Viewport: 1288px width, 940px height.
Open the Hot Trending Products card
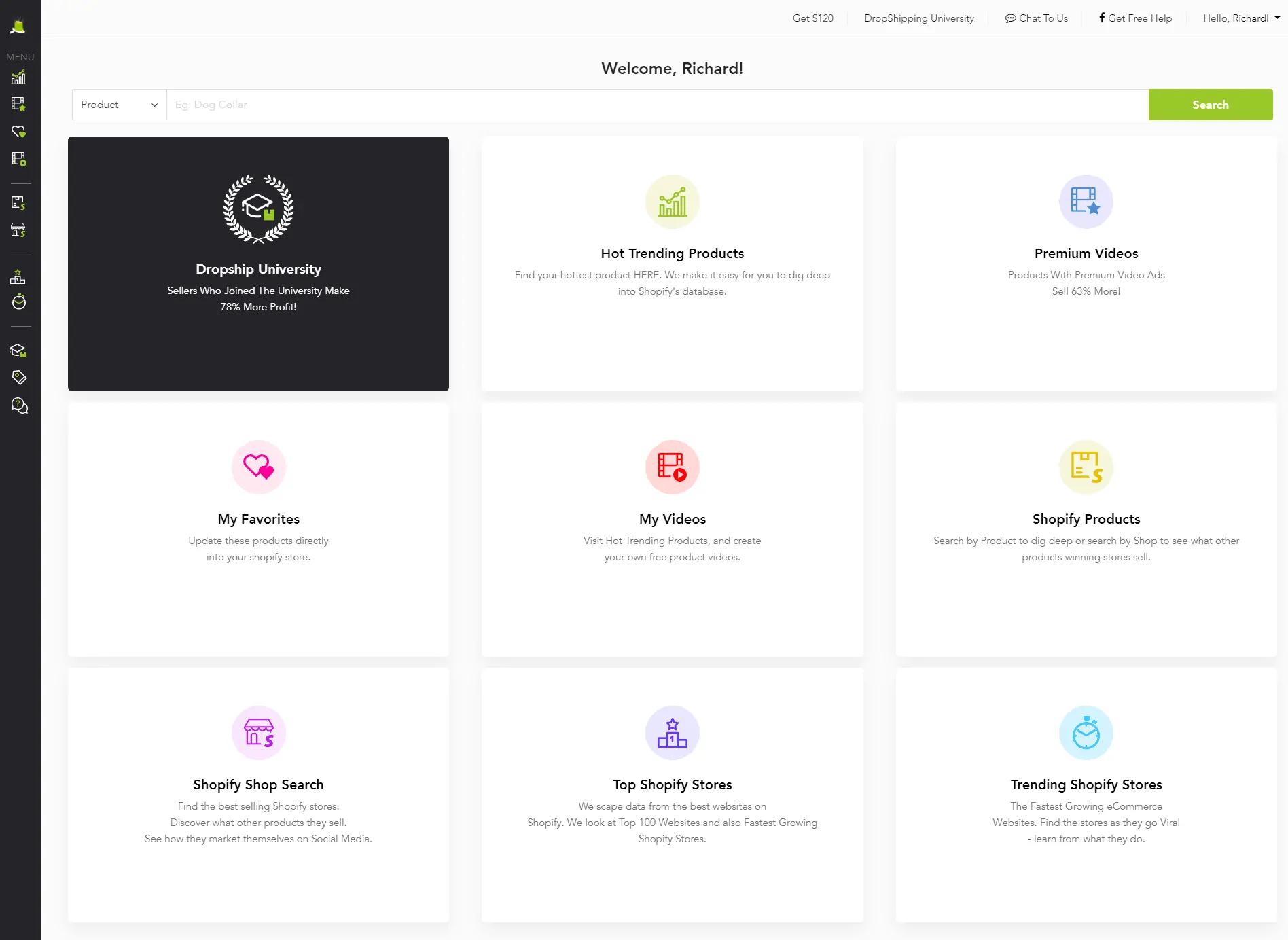point(672,264)
